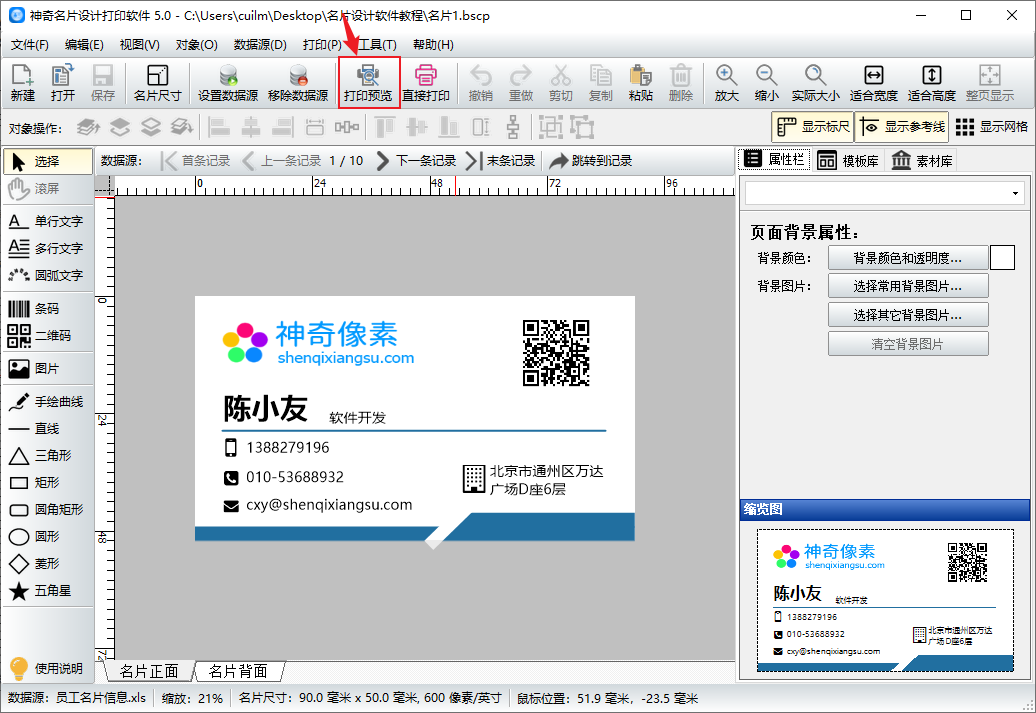Open the 打印预览 print preview tool
1036x713 pixels.
tap(369, 83)
